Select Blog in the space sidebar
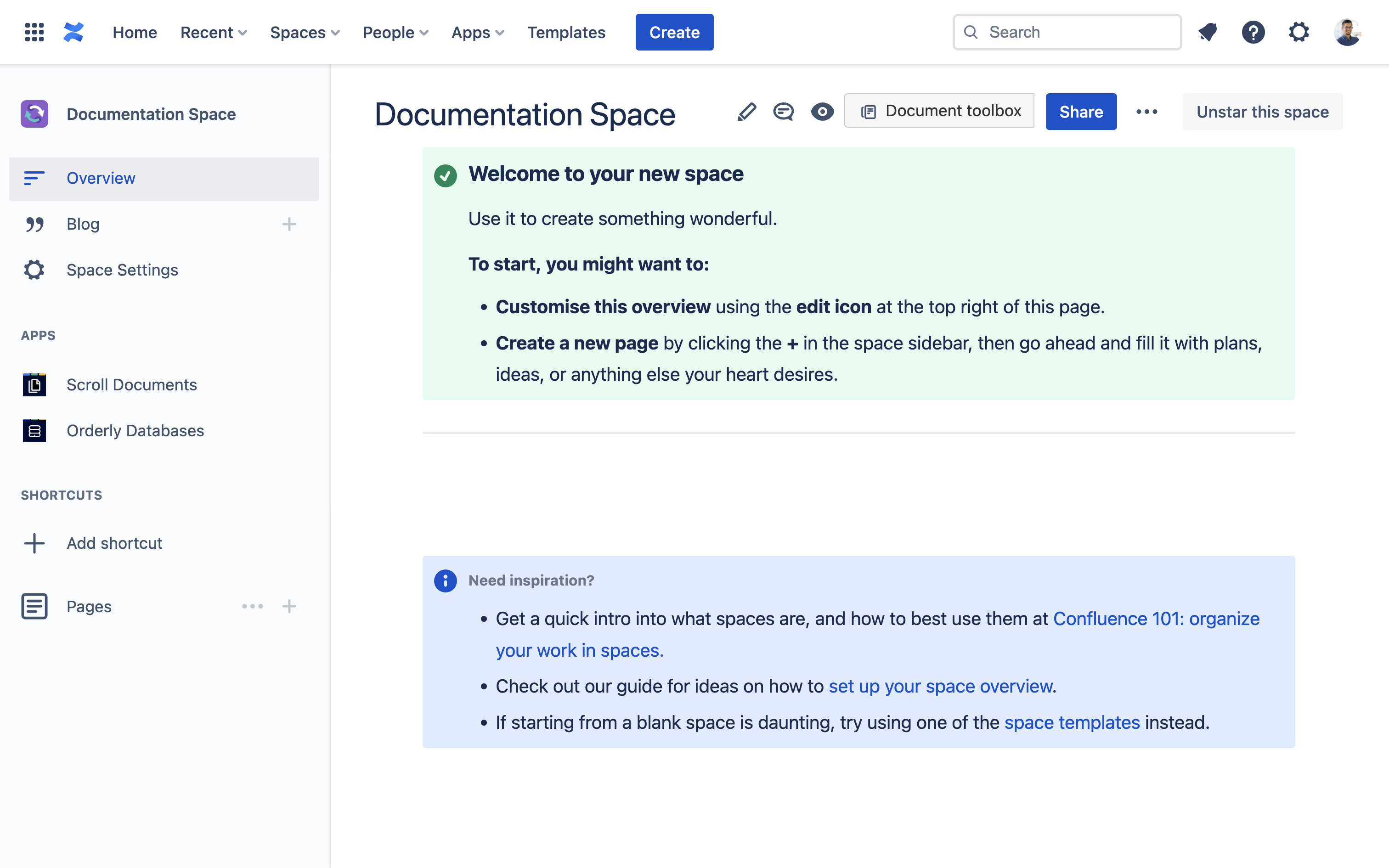Screen dimensions: 1389x868 click(x=83, y=224)
